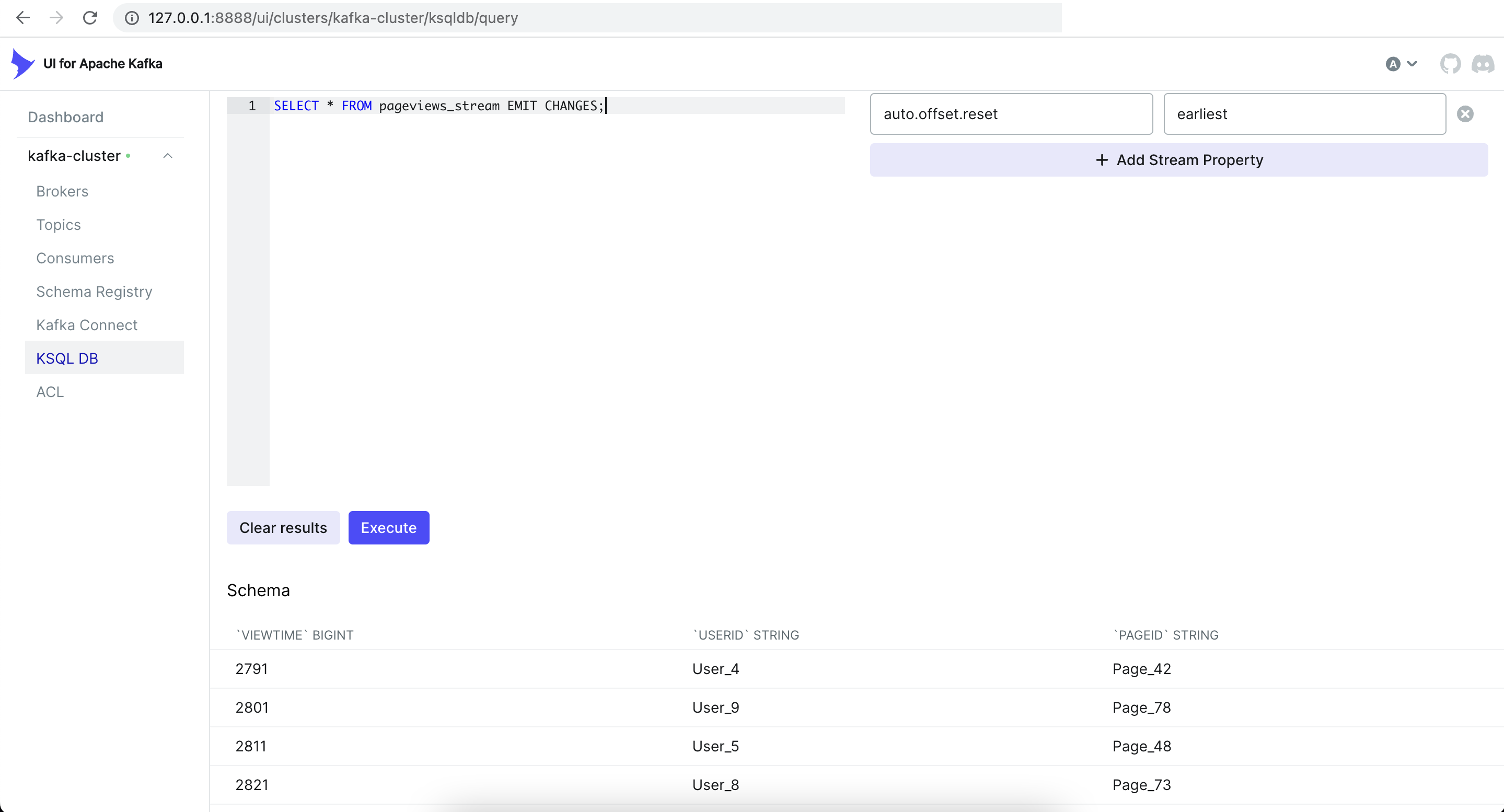Screen dimensions: 1504x812
Task: Open Schema Registry section
Action: 94,291
